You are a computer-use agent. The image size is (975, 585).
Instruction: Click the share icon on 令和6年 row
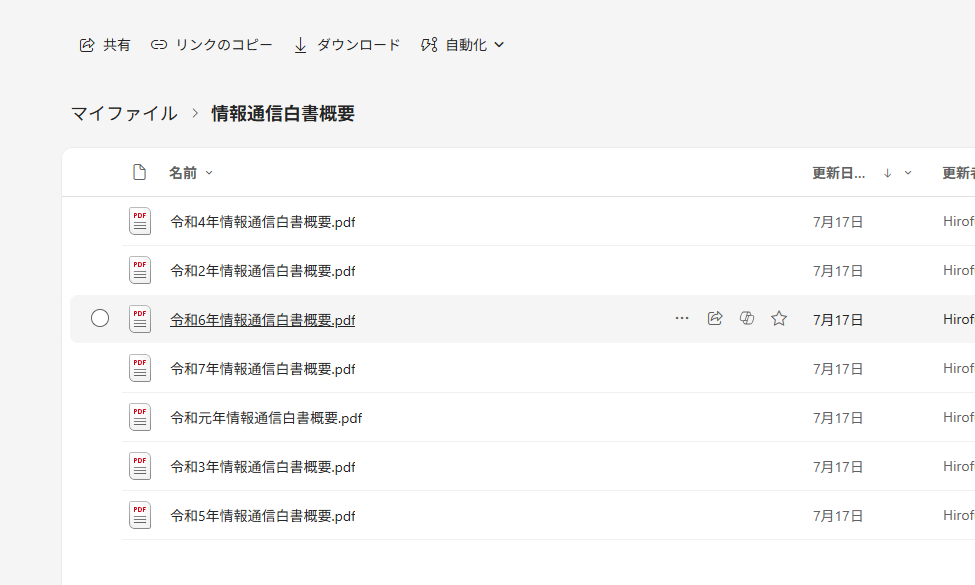(714, 319)
